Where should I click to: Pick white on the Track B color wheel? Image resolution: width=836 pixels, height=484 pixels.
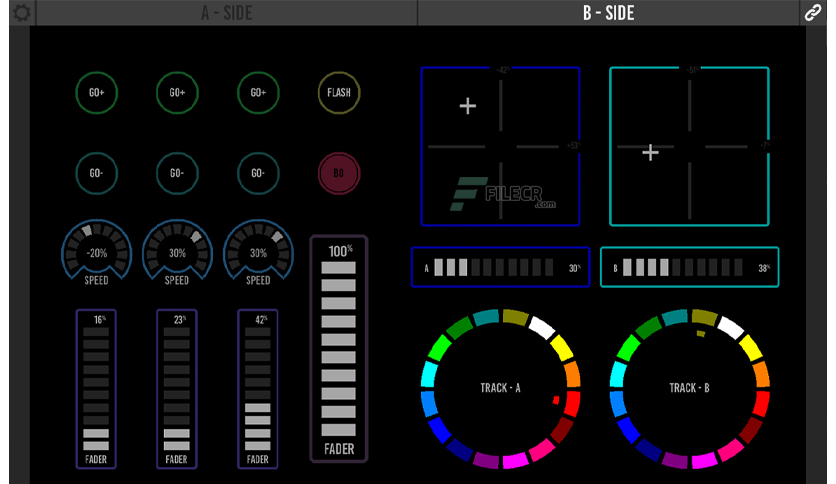[x=731, y=327]
